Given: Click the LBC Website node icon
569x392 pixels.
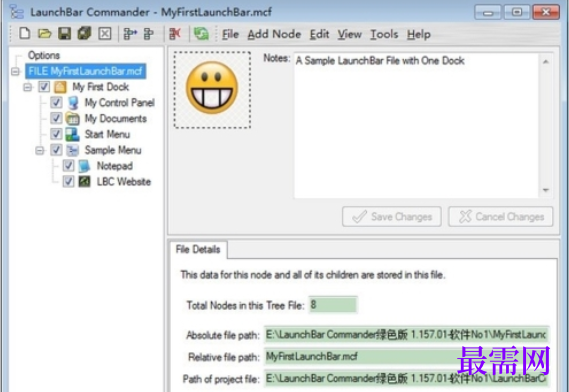Looking at the screenshot, I should click(85, 181).
